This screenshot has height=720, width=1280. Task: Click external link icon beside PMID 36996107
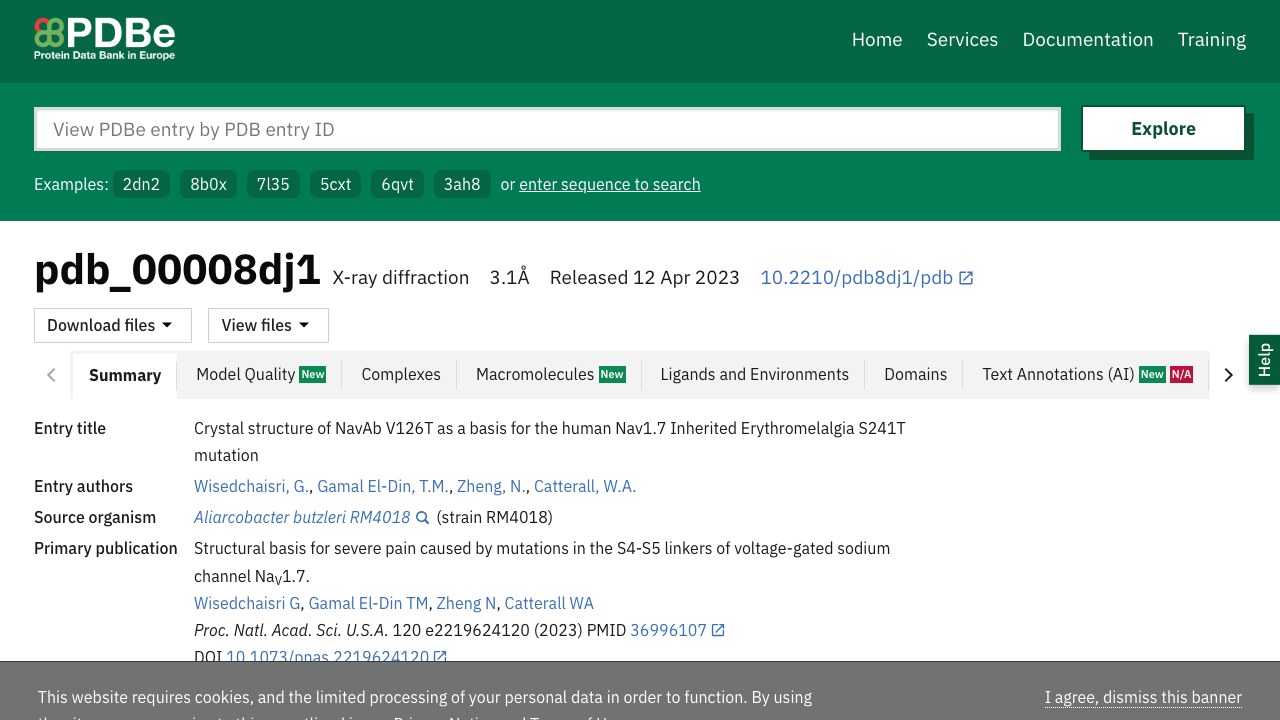pyautogui.click(x=718, y=630)
